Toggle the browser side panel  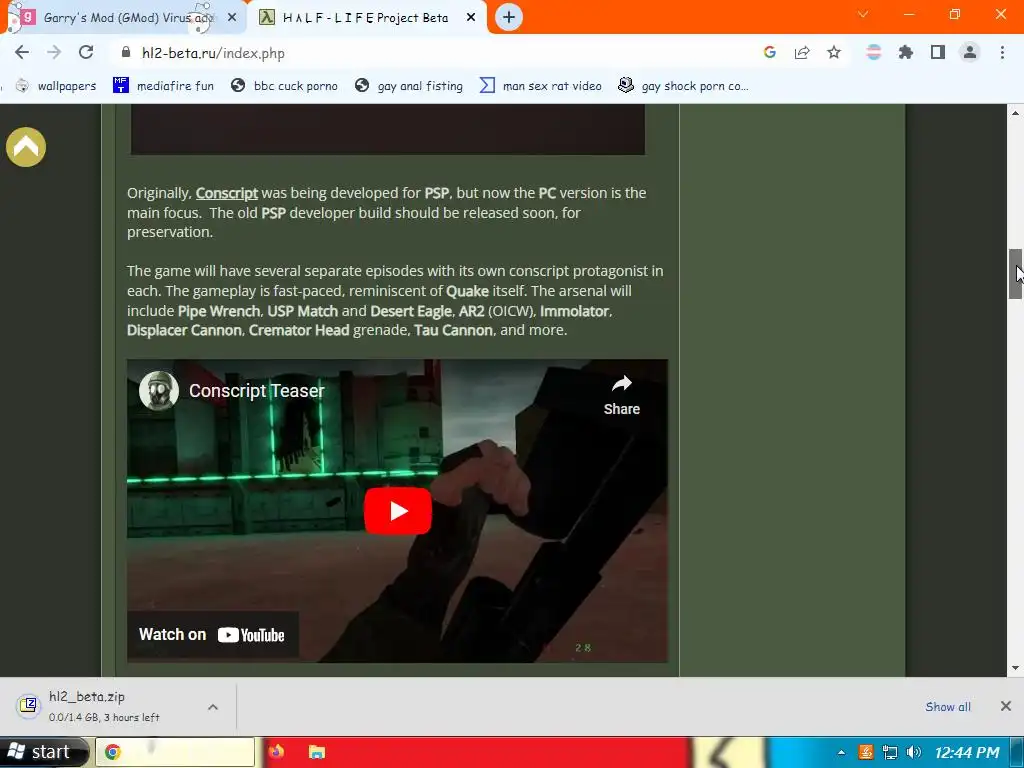[x=938, y=52]
